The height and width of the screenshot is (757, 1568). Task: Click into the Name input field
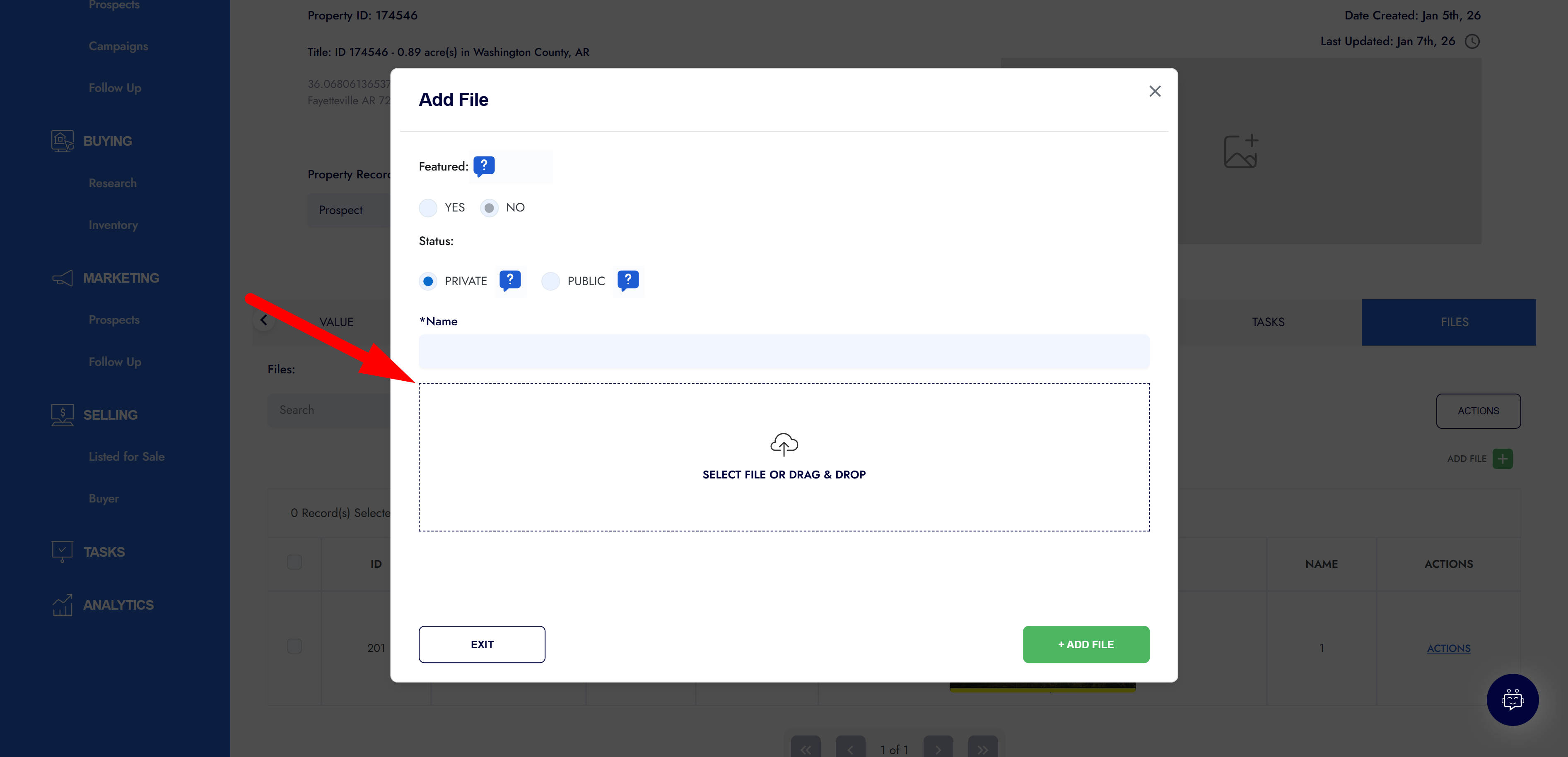784,352
